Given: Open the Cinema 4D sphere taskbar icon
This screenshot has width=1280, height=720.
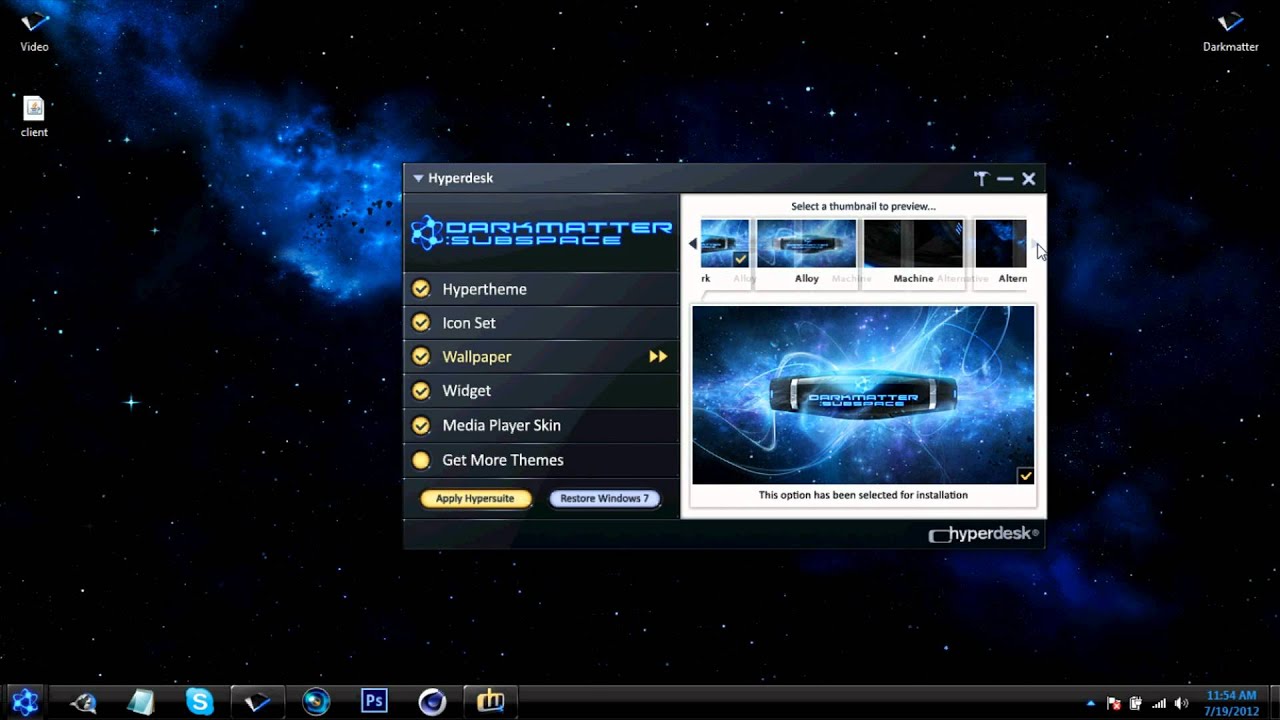Looking at the screenshot, I should 432,702.
